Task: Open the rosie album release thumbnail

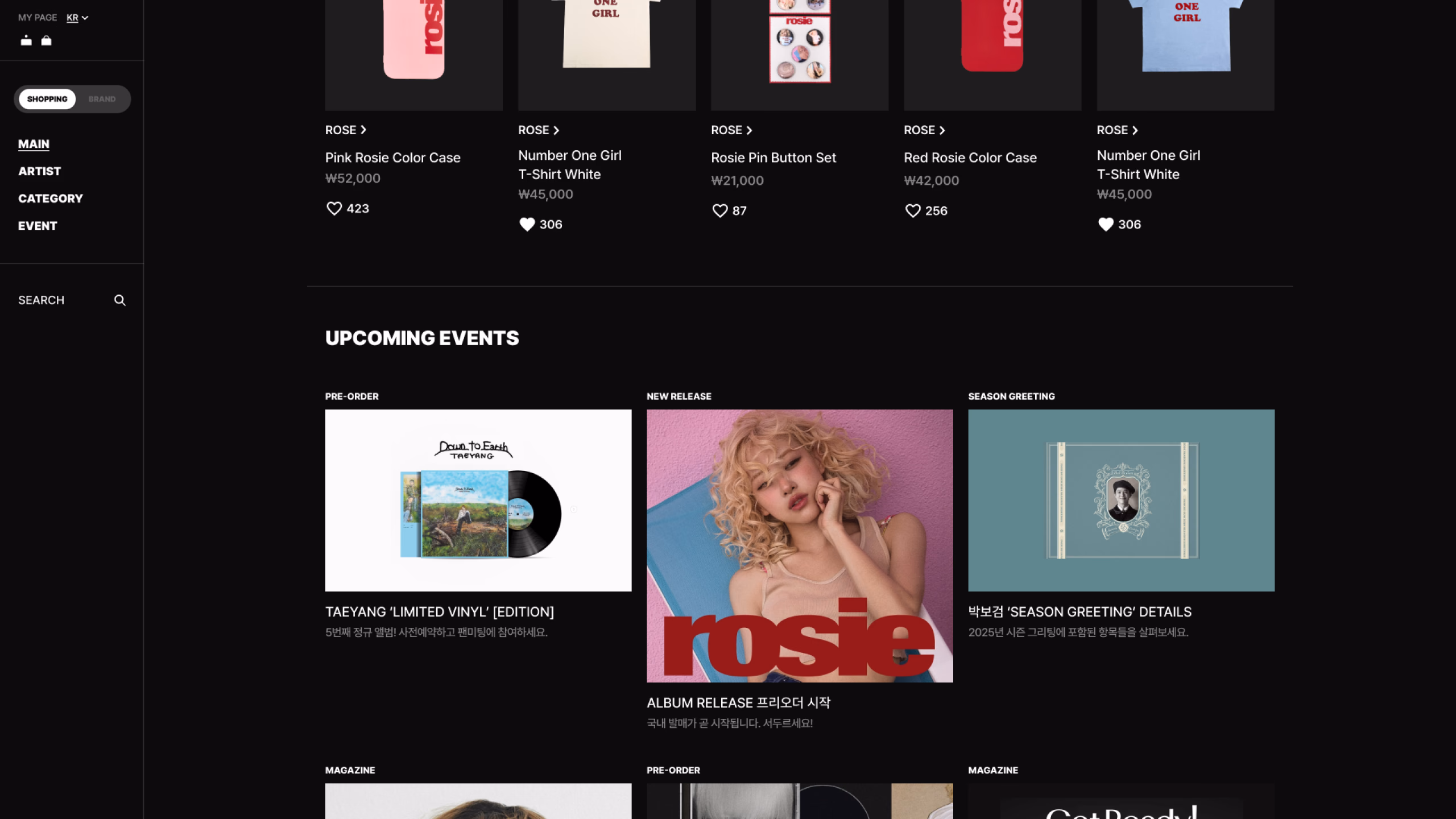Action: (x=800, y=546)
